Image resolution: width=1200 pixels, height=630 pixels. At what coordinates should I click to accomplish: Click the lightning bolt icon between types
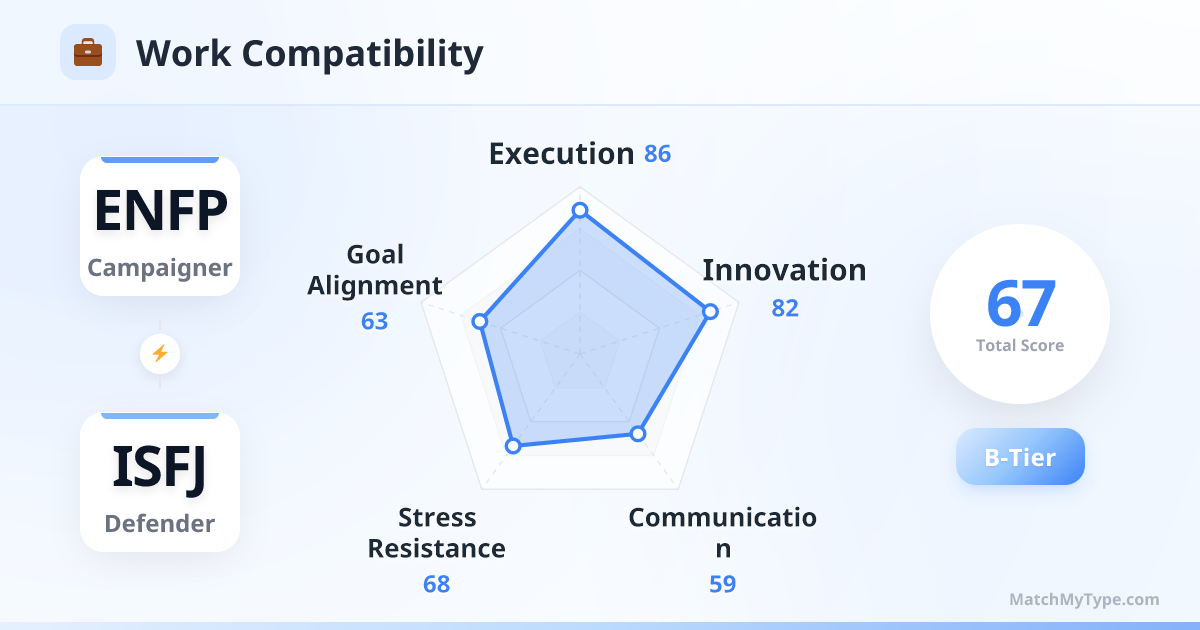[160, 353]
